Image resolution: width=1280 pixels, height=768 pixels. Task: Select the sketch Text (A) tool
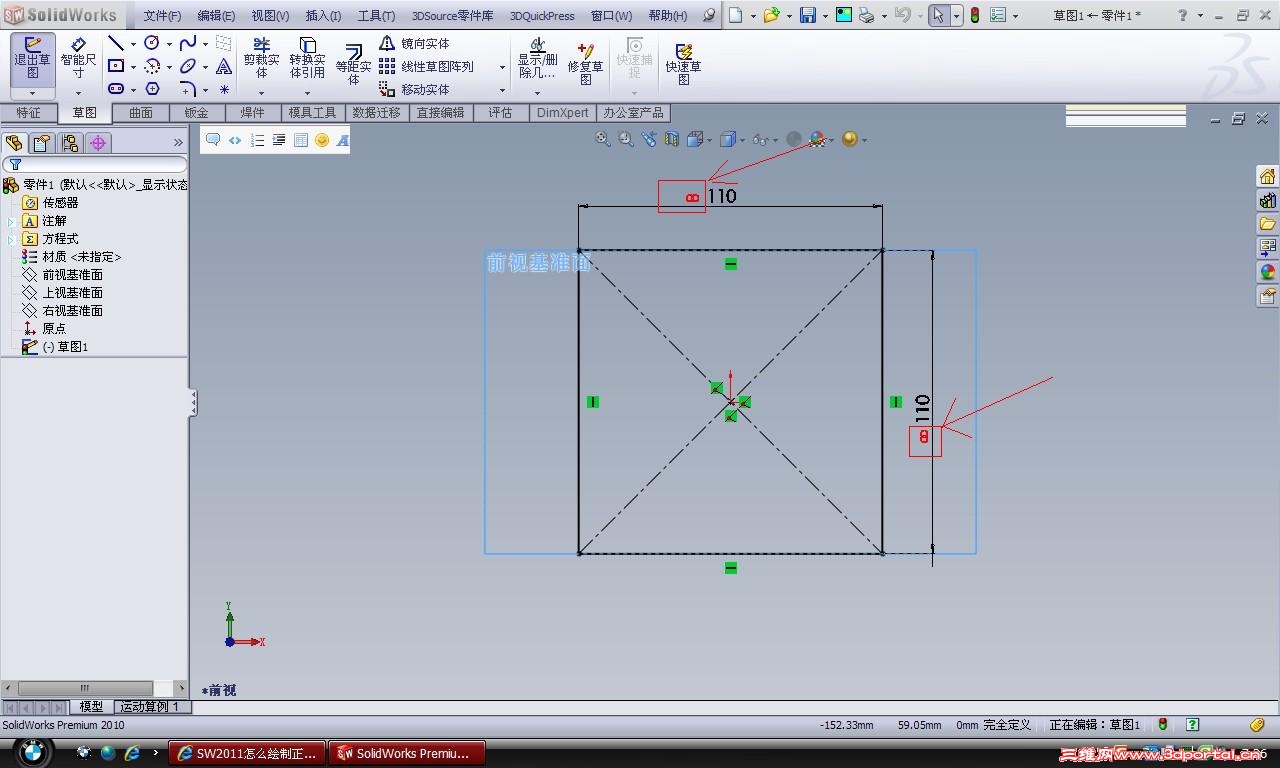(224, 66)
